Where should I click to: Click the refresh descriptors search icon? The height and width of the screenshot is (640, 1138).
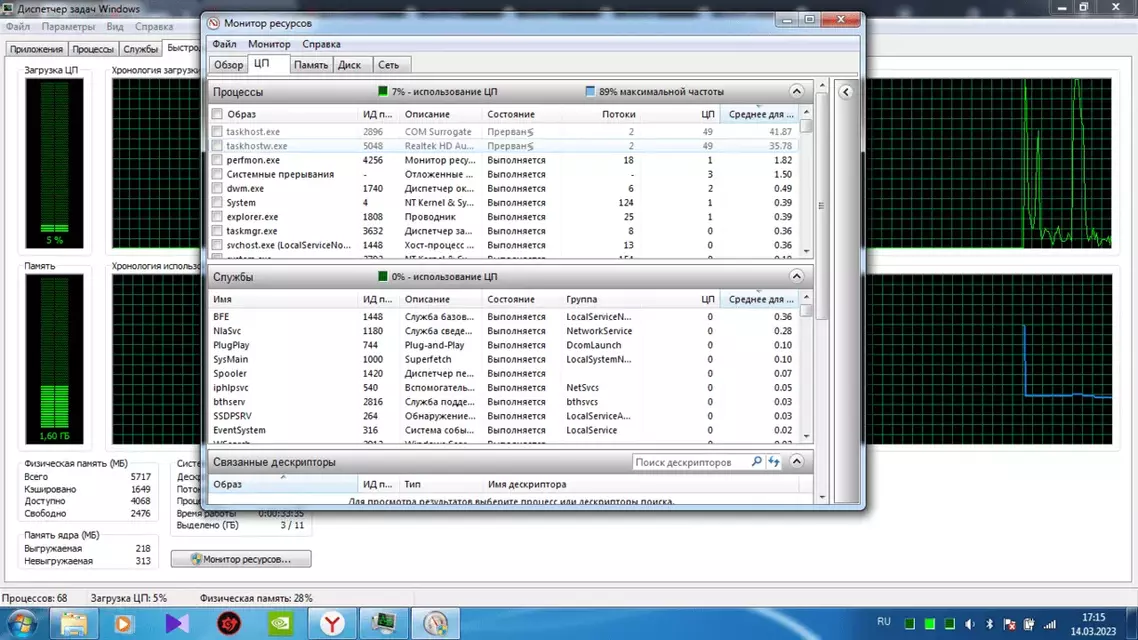[x=774, y=461]
